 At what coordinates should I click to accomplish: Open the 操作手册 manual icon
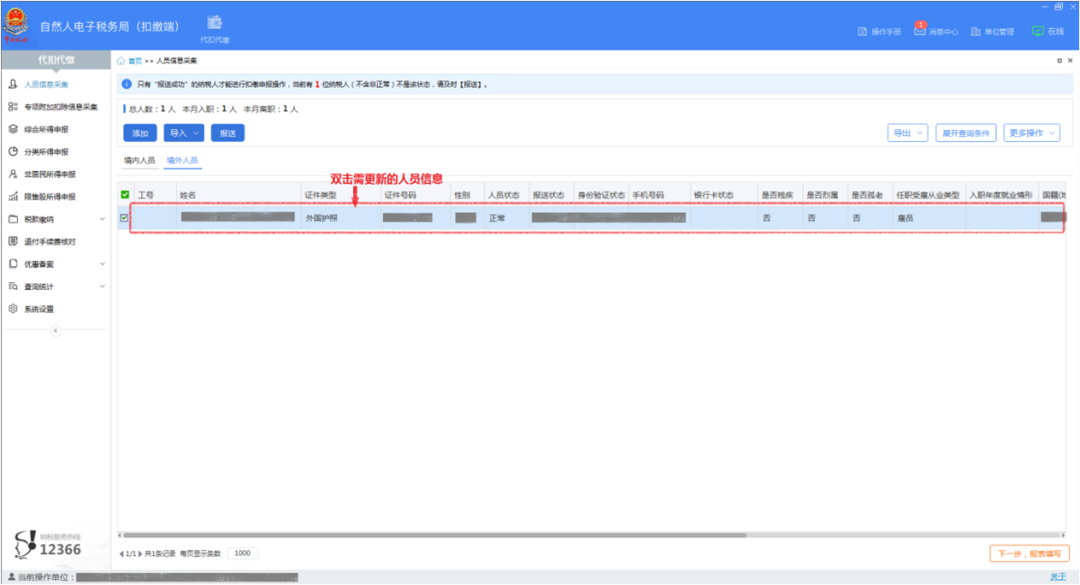coord(862,32)
